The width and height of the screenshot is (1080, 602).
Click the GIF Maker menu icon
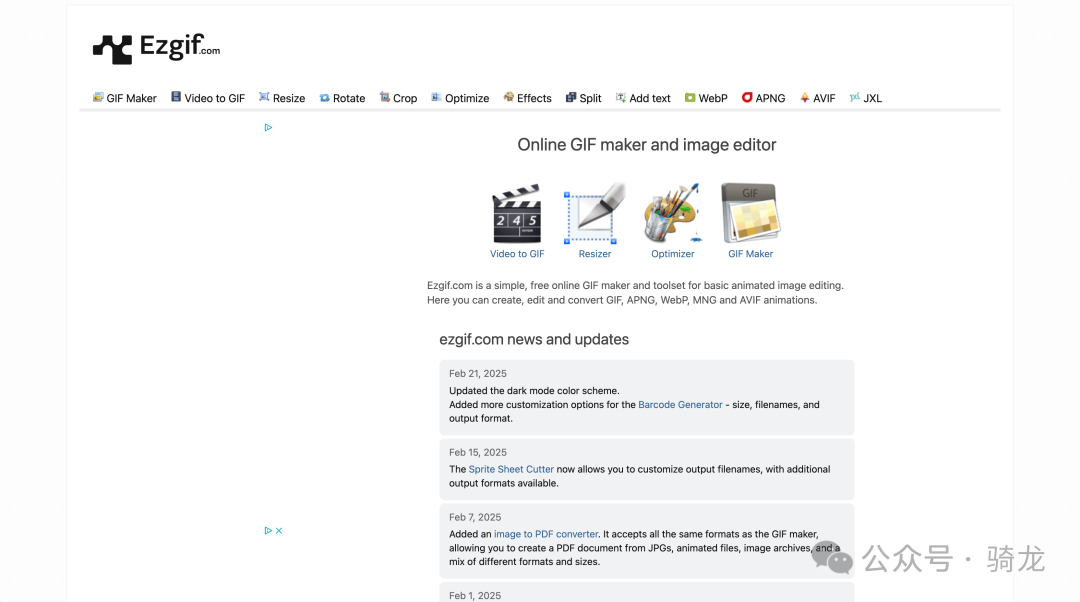(x=98, y=97)
